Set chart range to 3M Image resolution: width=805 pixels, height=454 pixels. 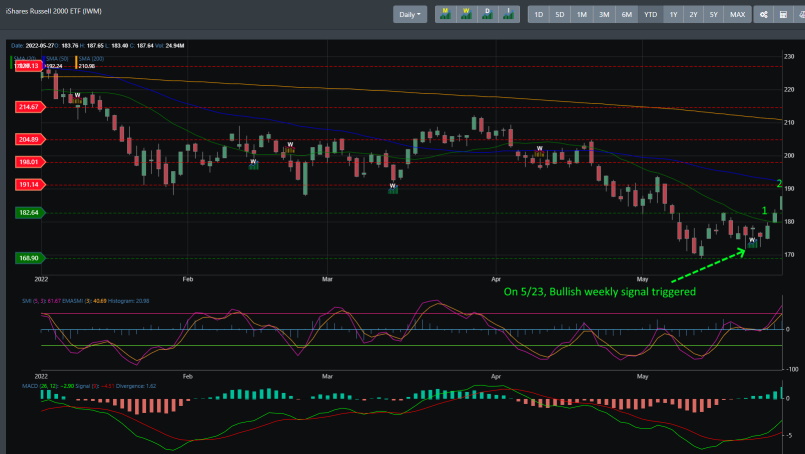(604, 14)
